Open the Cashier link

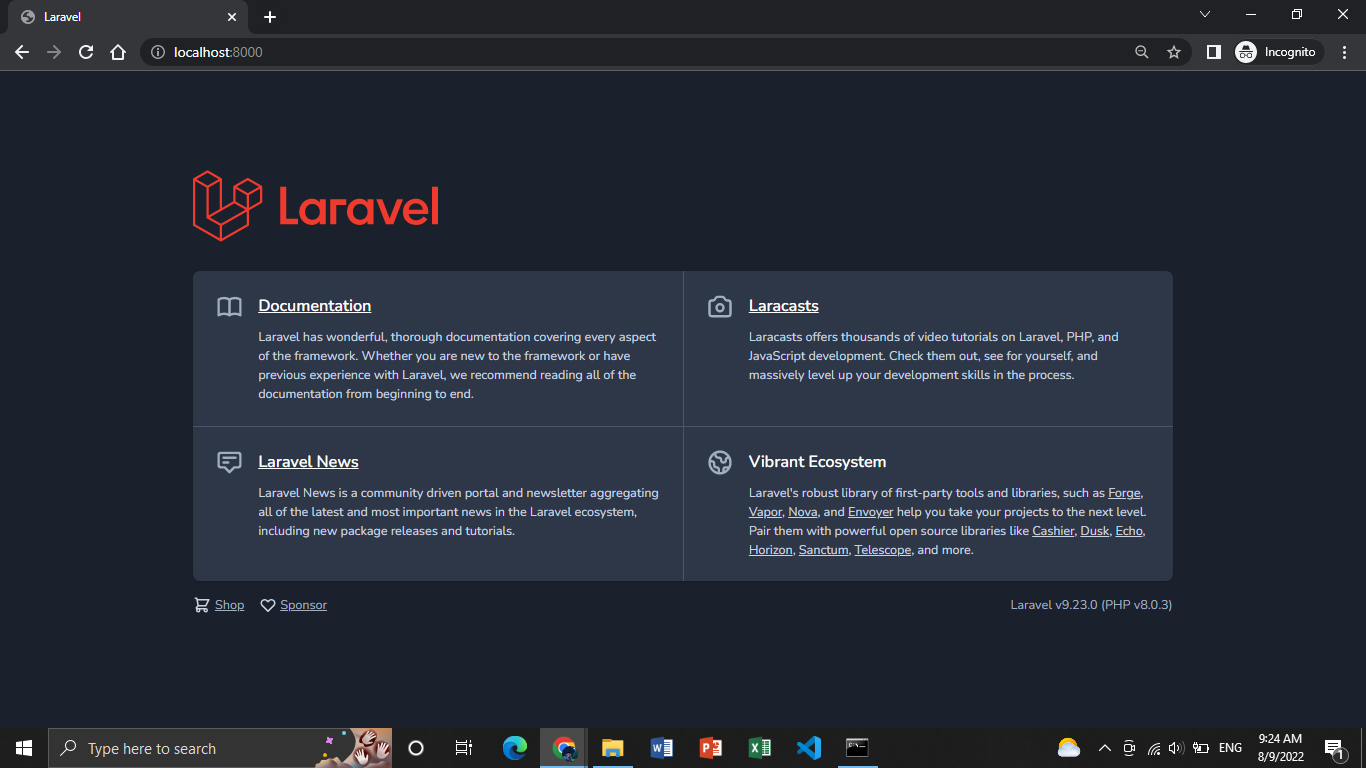(1053, 531)
